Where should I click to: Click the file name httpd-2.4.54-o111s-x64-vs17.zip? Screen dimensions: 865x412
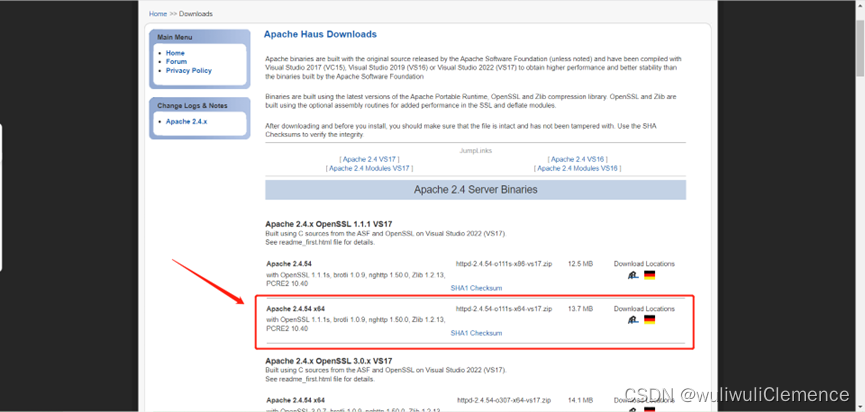(x=504, y=309)
